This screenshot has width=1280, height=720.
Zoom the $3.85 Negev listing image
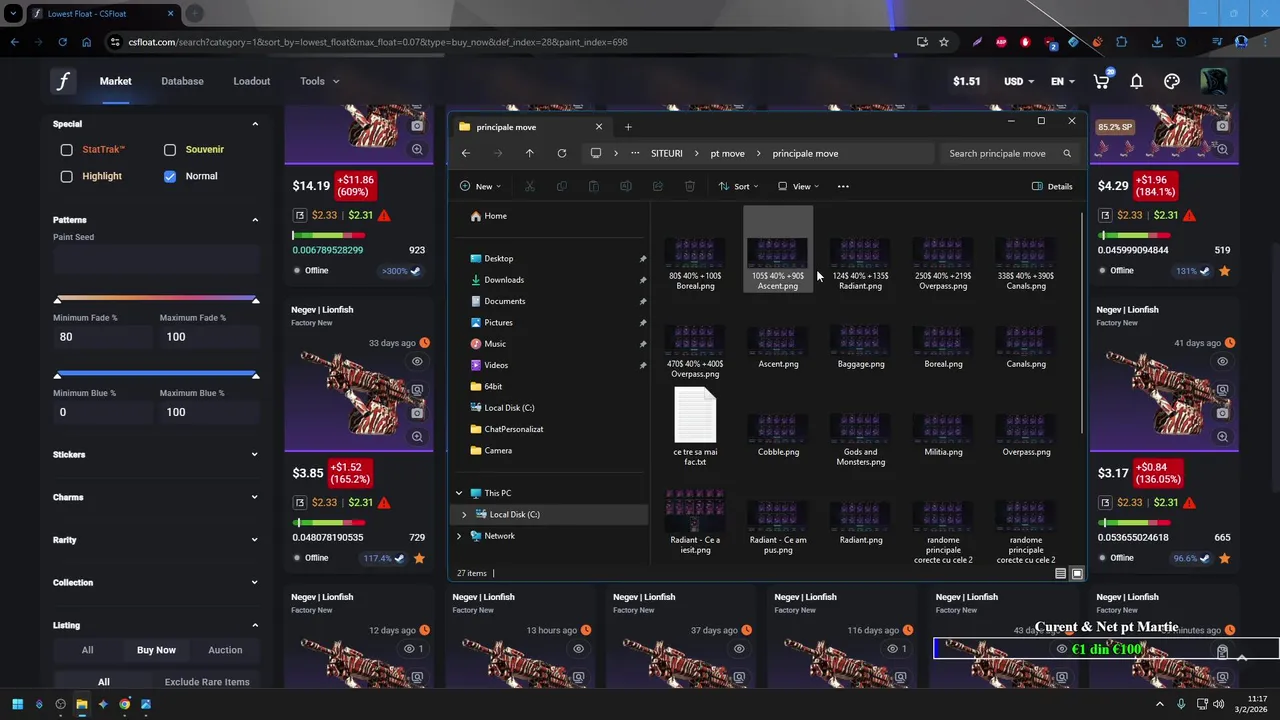pos(417,437)
